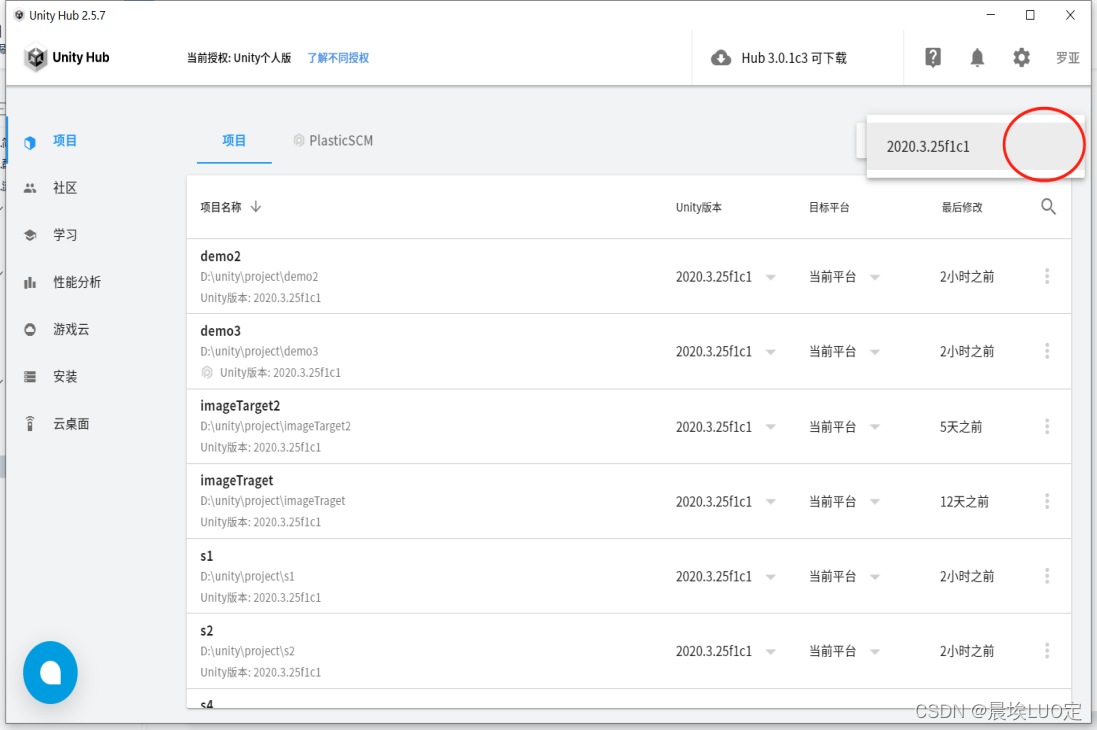Click the 项目 sidebar cube icon

pos(29,142)
